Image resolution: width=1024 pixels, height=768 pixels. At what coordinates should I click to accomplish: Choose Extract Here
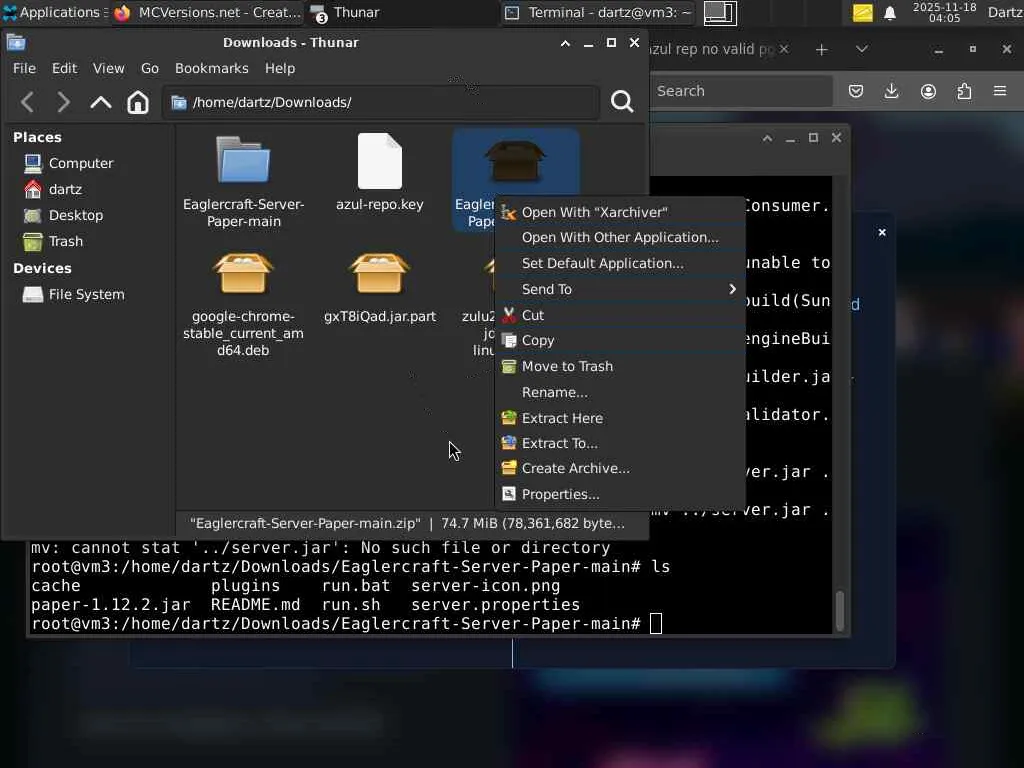coord(620,418)
